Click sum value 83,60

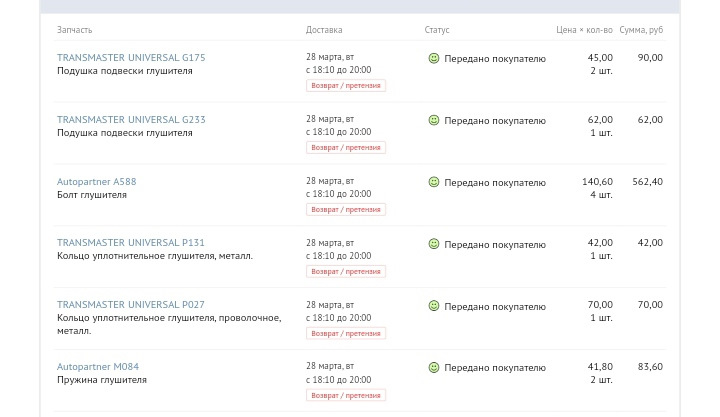[x=650, y=366]
